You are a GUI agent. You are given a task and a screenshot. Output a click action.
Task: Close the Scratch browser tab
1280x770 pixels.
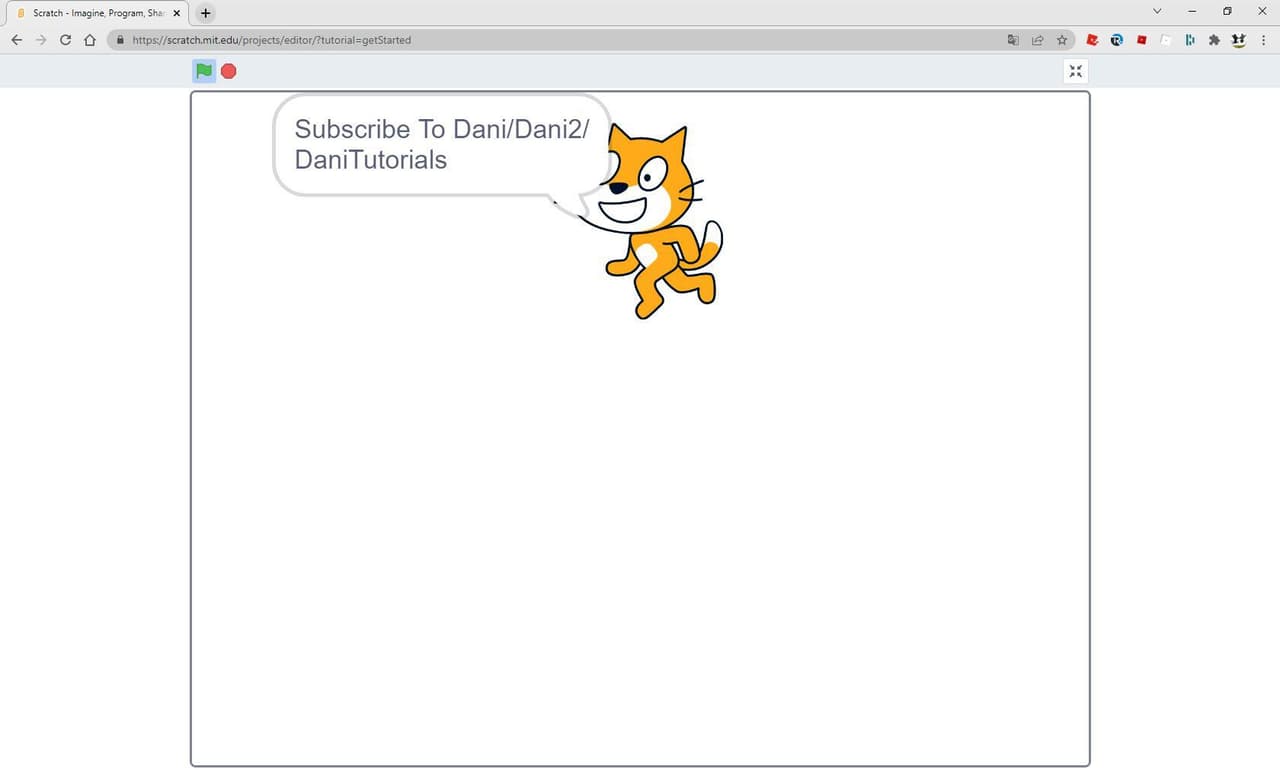coord(177,13)
